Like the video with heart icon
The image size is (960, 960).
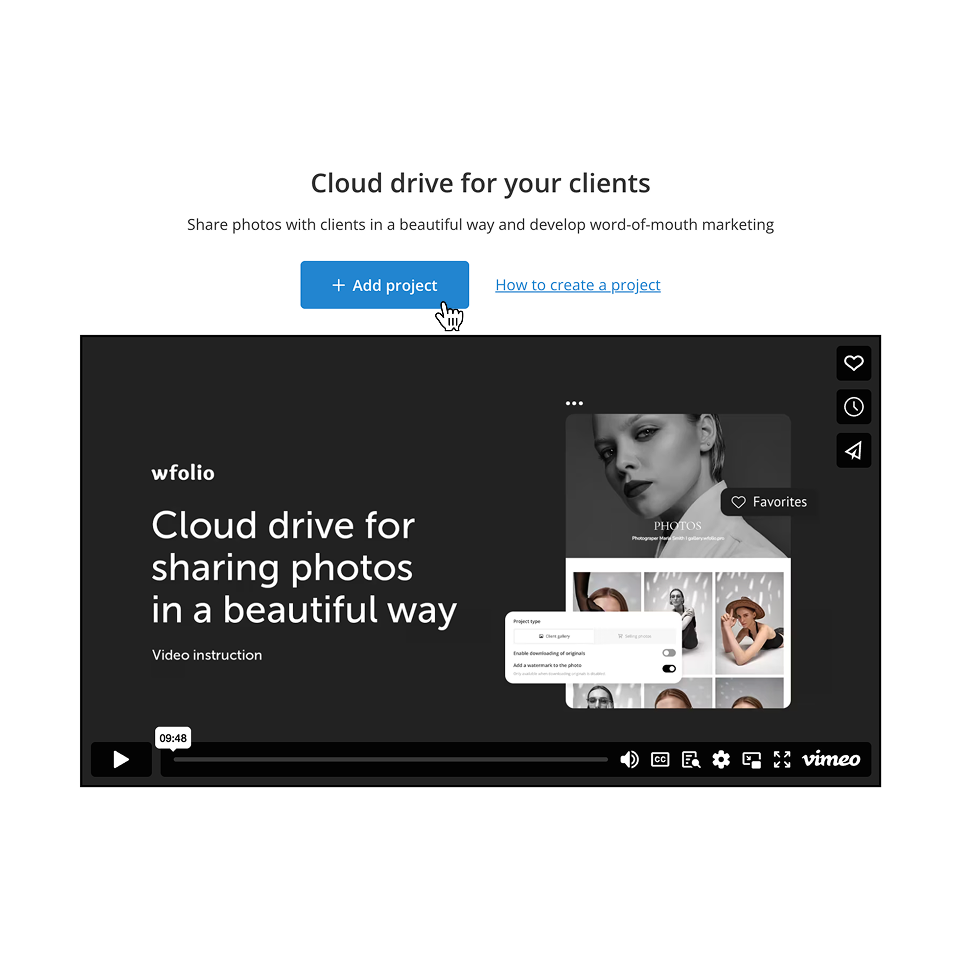(853, 363)
